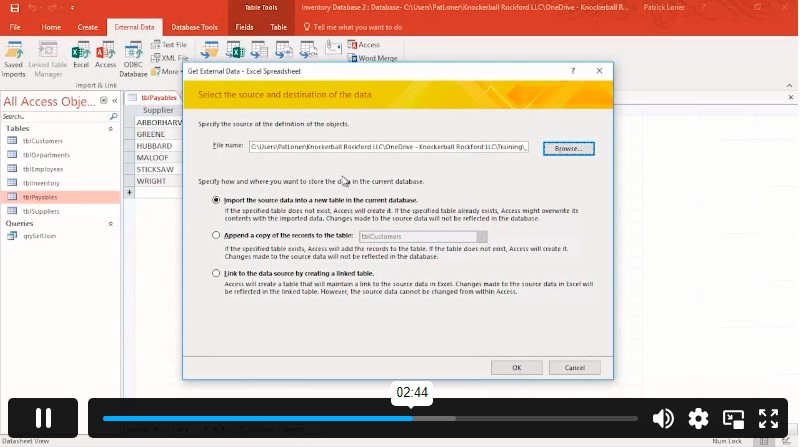The image size is (800, 447).
Task: Switch to Database Tools tab
Action: pyautogui.click(x=194, y=27)
